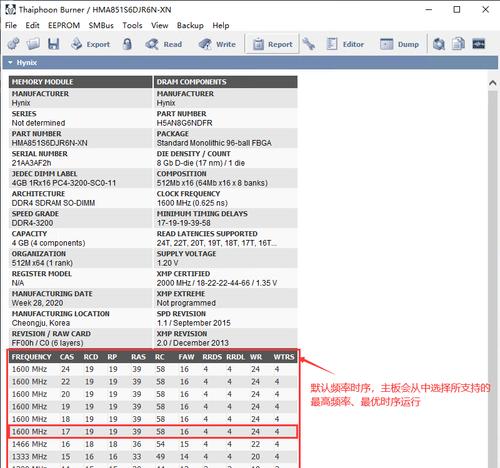Click die density 8 Gb D-die value
The width and height of the screenshot is (500, 468).
[x=201, y=163]
